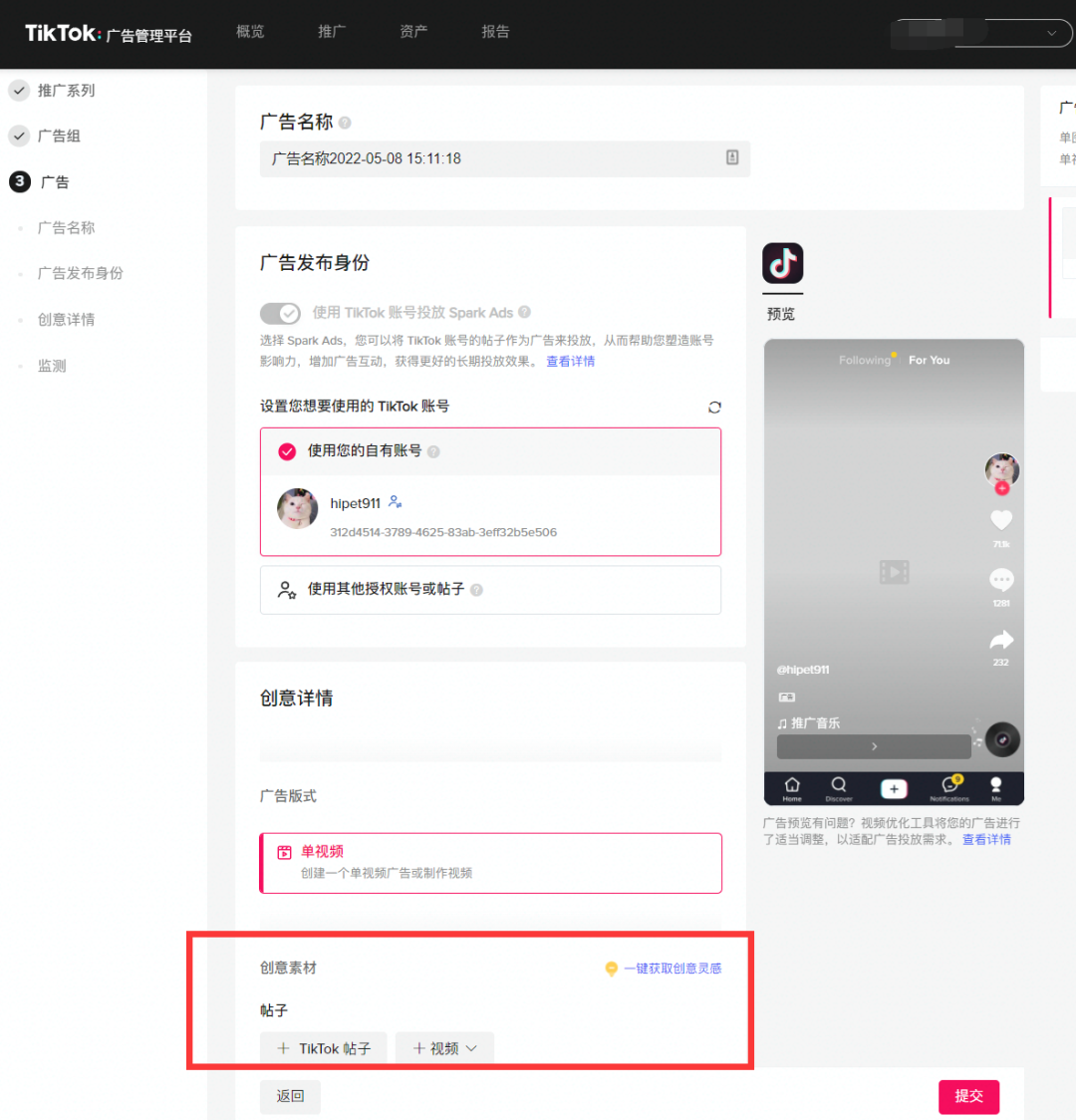Open the 推广 menu

point(332,32)
